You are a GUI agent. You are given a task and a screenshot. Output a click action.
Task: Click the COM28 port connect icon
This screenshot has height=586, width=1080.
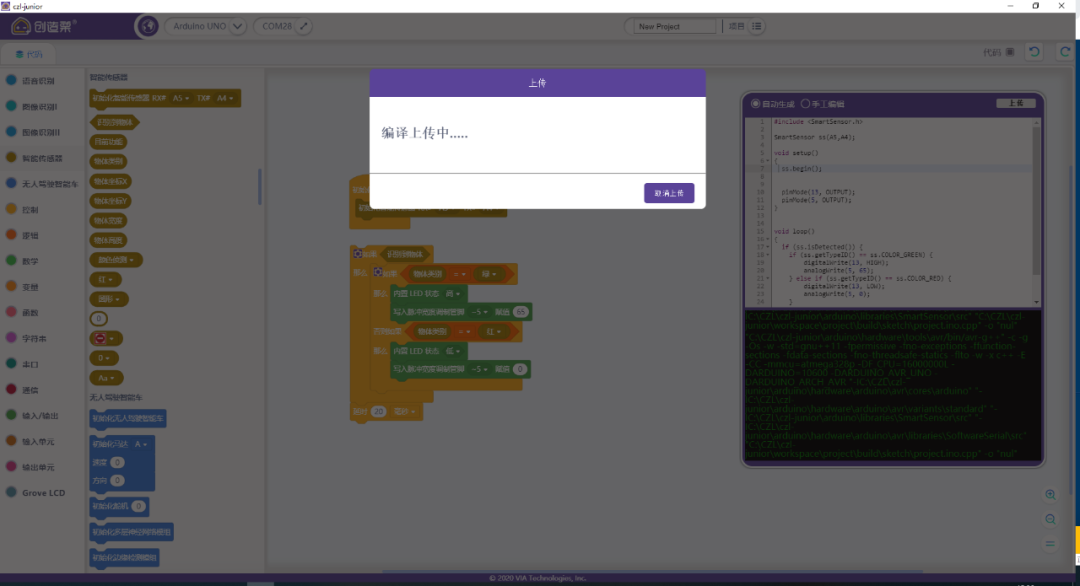[304, 27]
